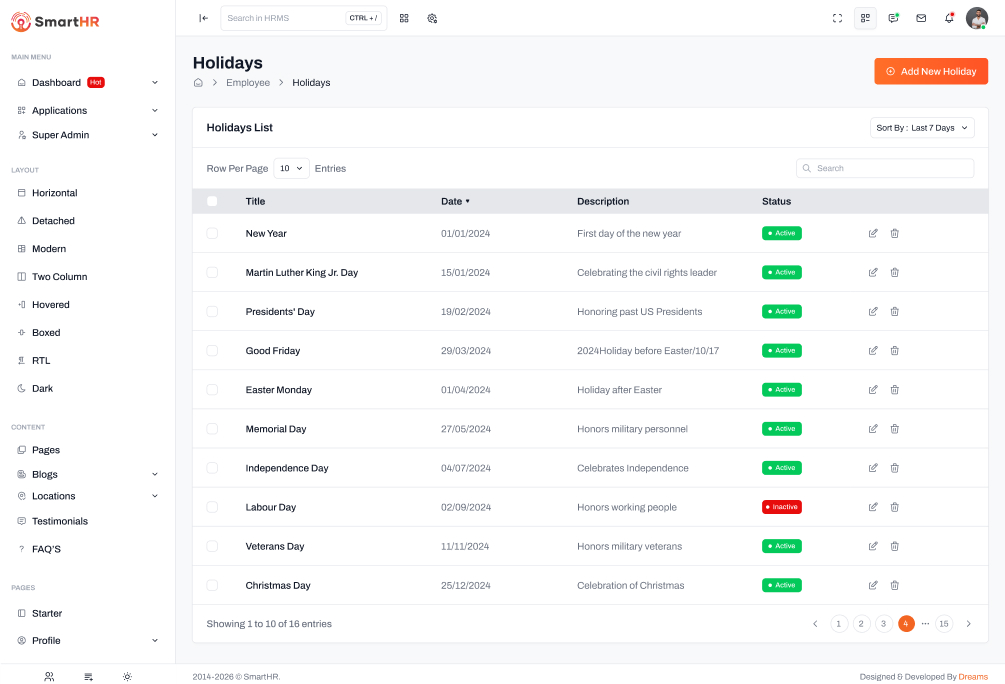Click the Add New Holiday button

coord(930,72)
